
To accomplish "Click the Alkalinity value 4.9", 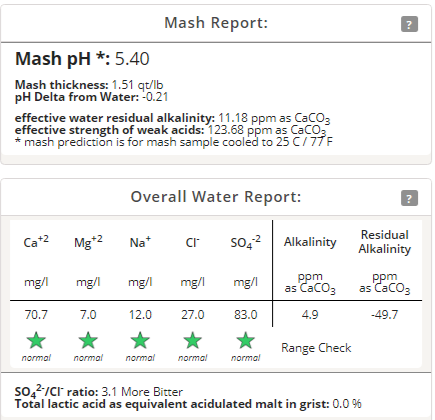I will click(x=310, y=315).
